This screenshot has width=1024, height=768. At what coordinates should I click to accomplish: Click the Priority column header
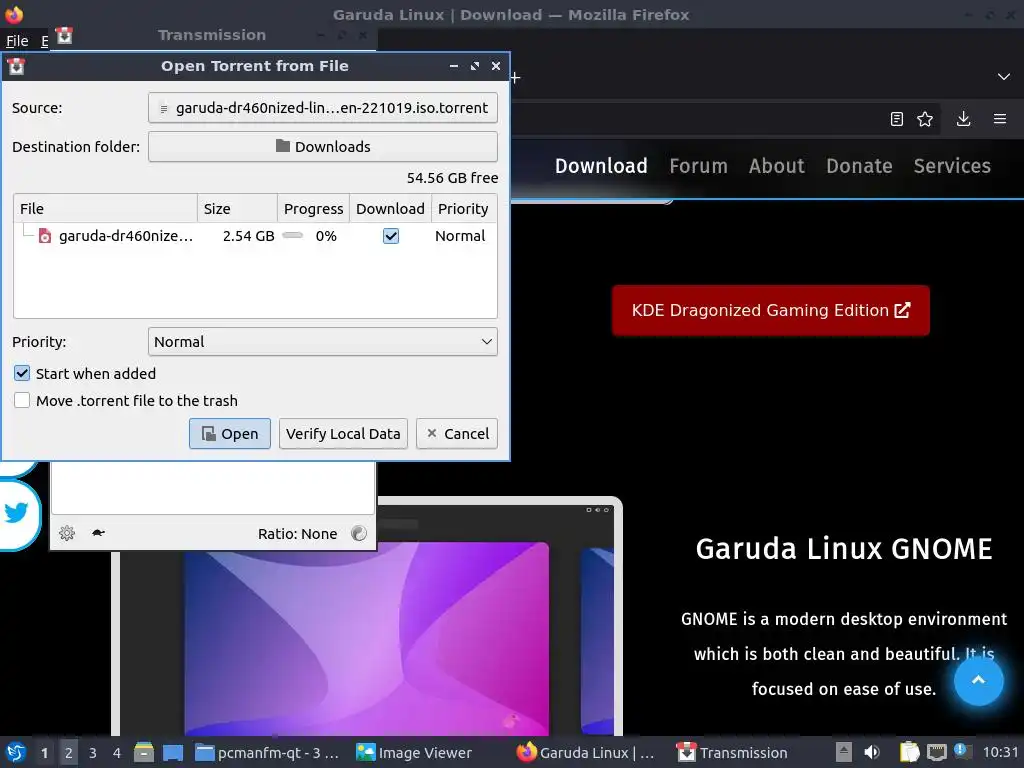pos(464,208)
